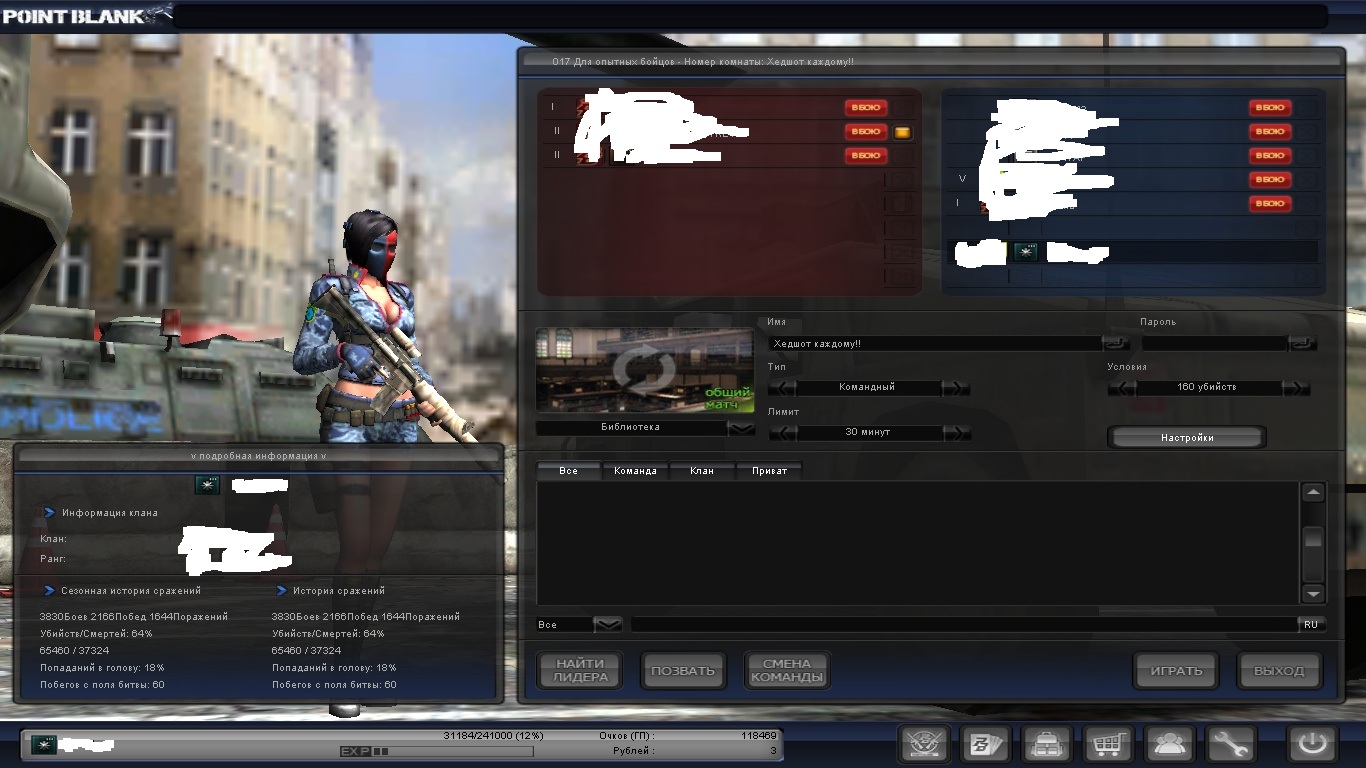This screenshot has height=768, width=1366.
Task: Confirm room name with the enter arrow icon
Action: point(1114,343)
